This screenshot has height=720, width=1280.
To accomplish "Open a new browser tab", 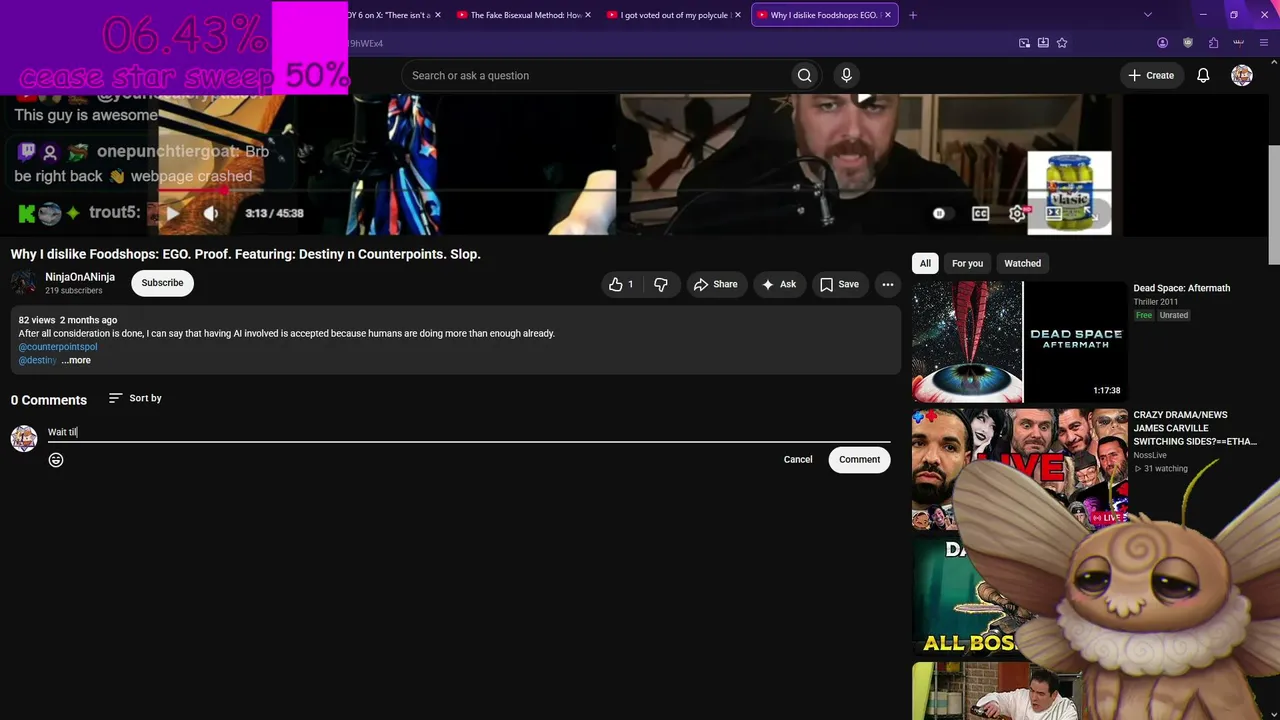I will [x=913, y=15].
